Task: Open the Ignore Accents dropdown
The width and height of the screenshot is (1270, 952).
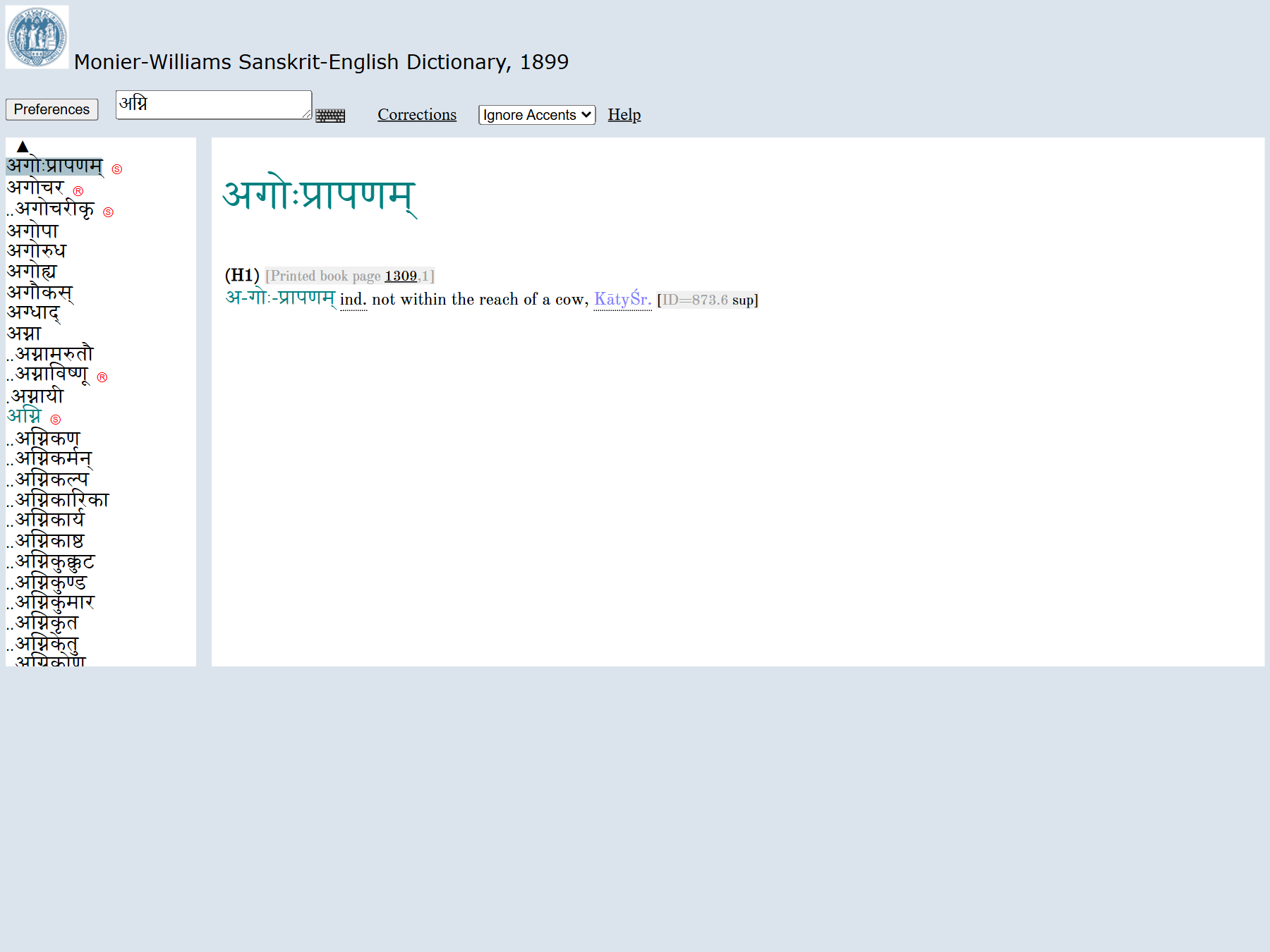Action: point(537,115)
